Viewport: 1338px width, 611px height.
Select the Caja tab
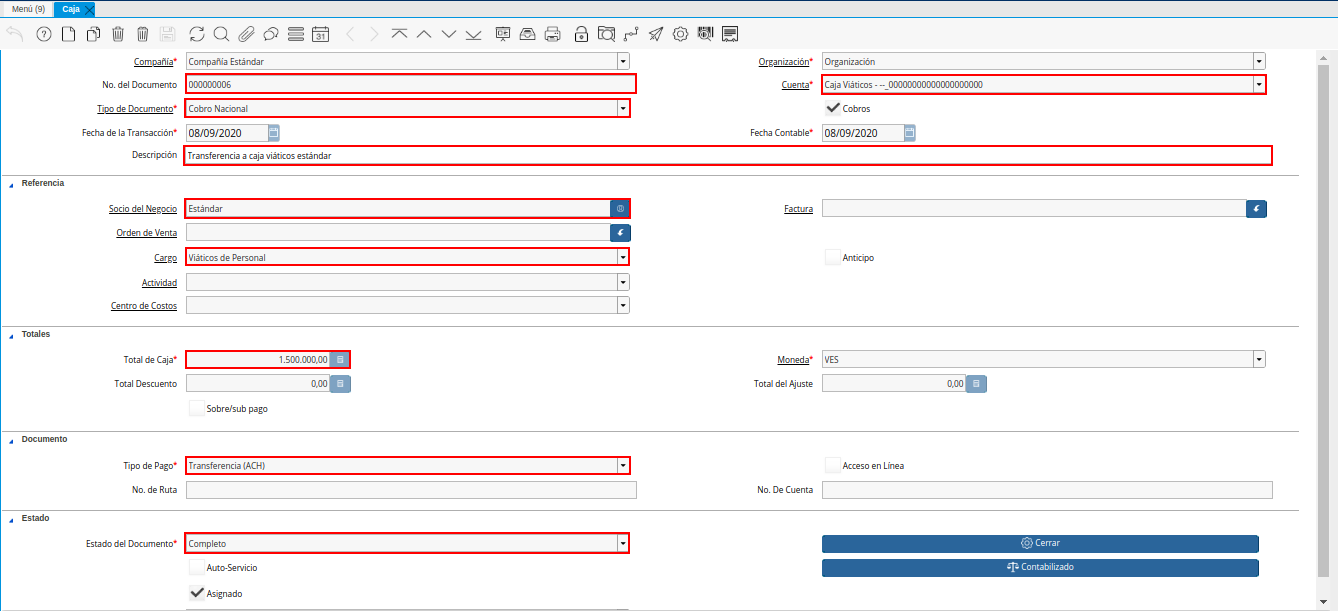point(71,9)
